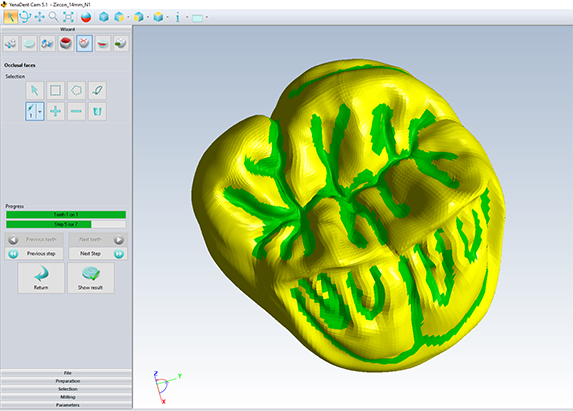Open the brush size dropdown arrow

pyautogui.click(x=40, y=111)
